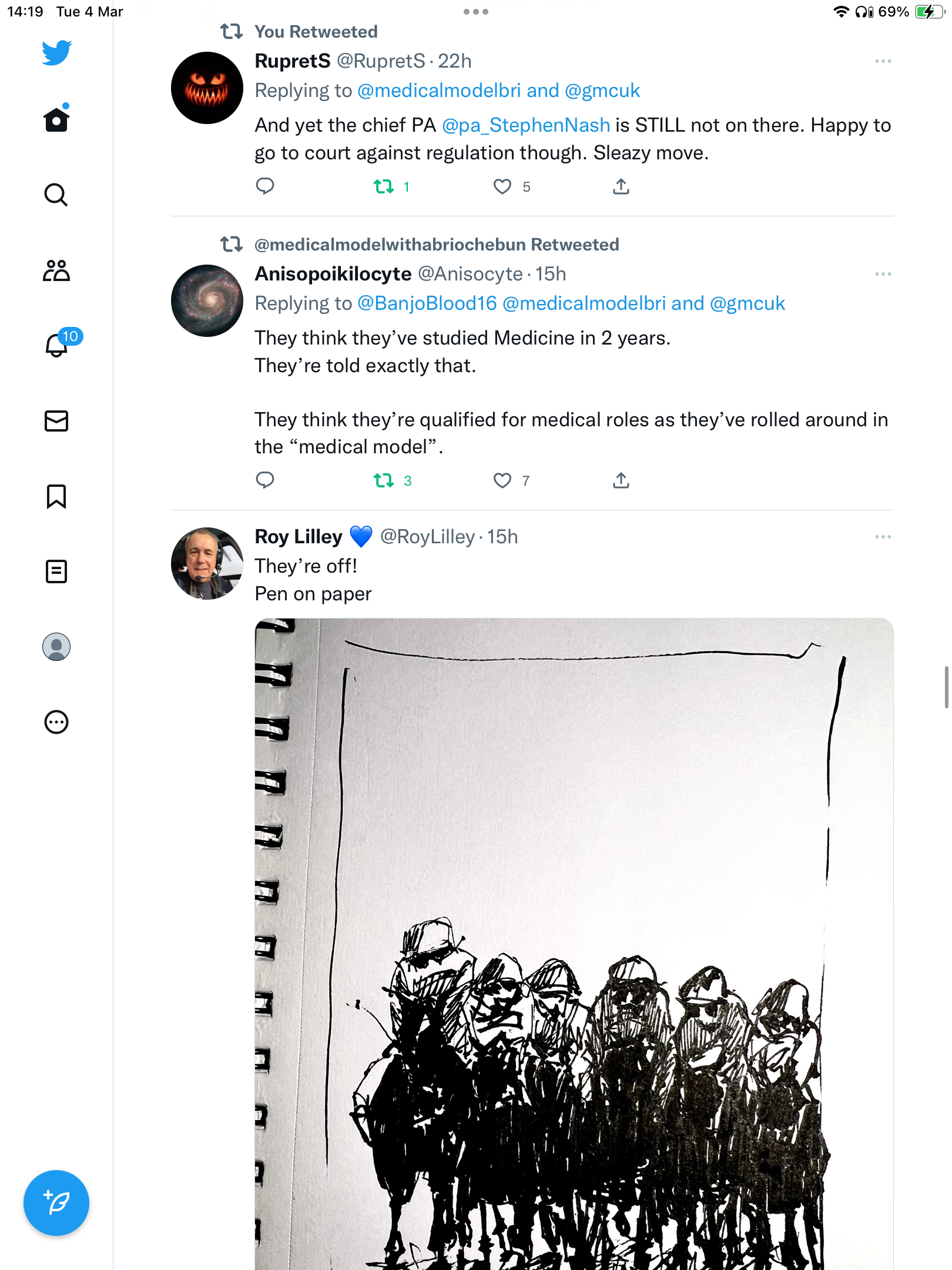Image resolution: width=952 pixels, height=1270 pixels.
Task: Open more options on Roy Lilley tweet
Action: click(883, 537)
